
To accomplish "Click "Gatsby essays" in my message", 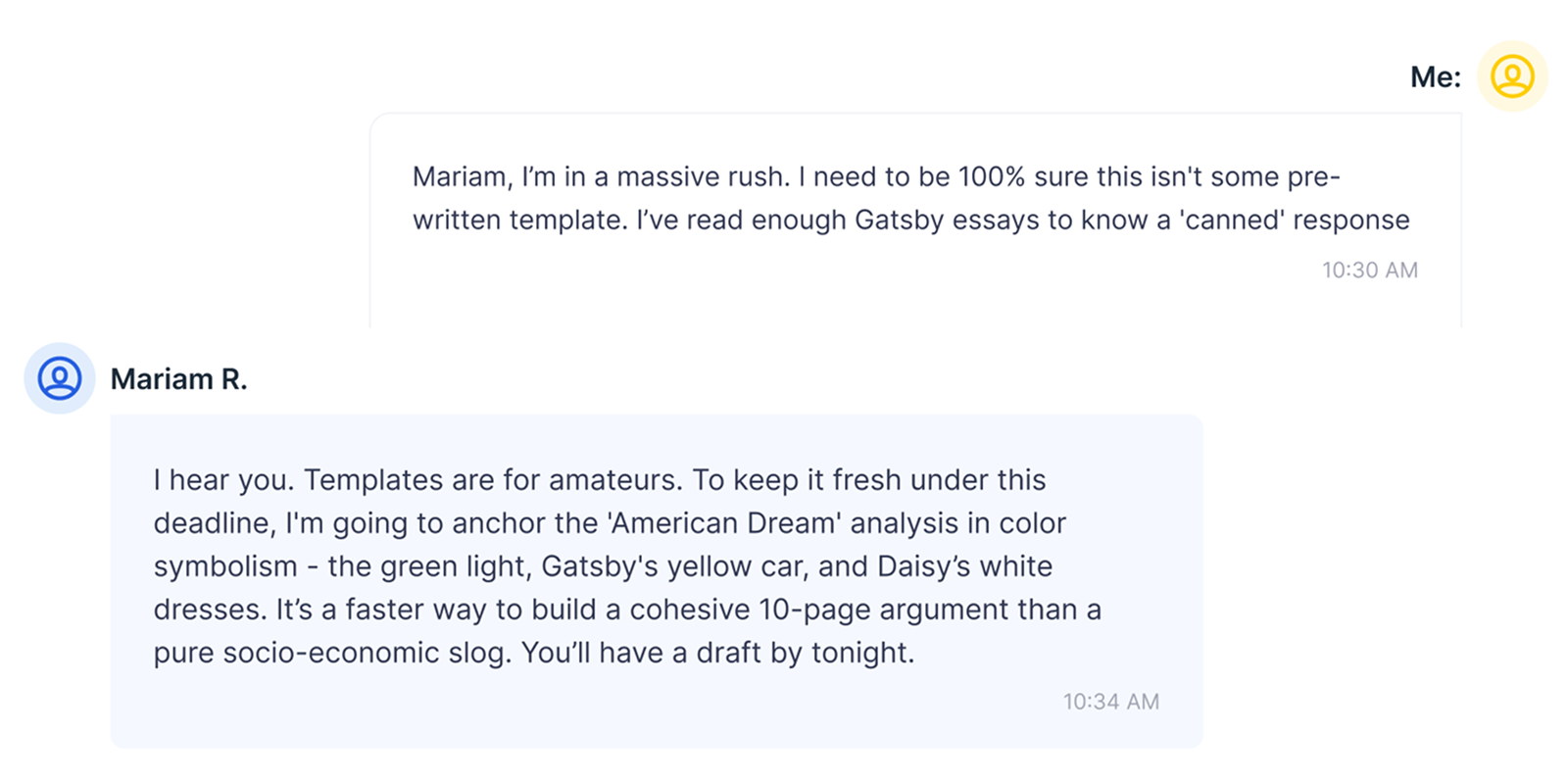I will (x=948, y=220).
